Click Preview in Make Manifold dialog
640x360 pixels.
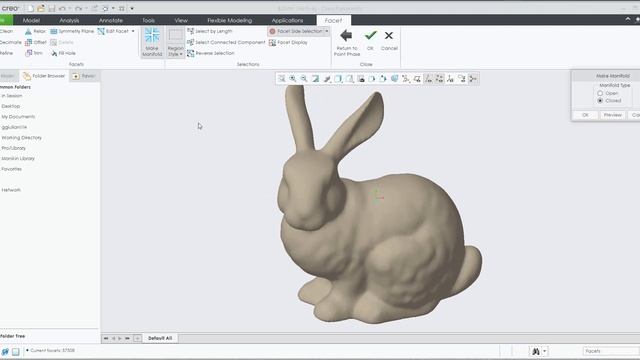pyautogui.click(x=613, y=115)
